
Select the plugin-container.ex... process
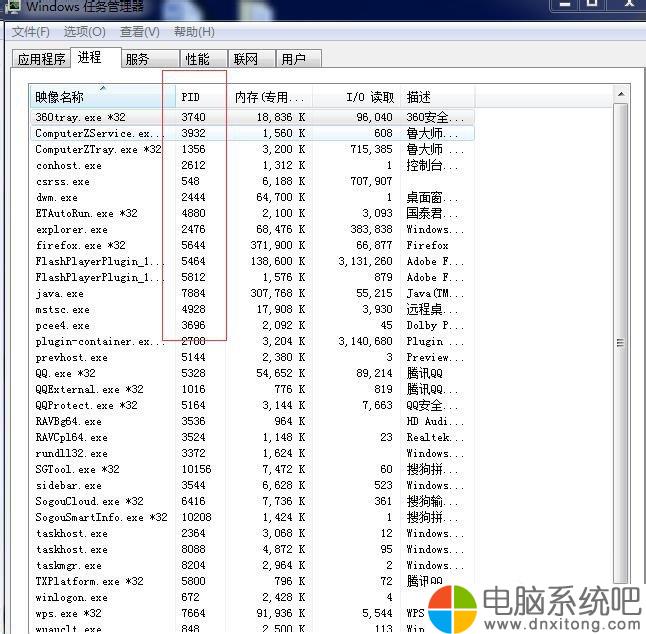pyautogui.click(x=252, y=342)
